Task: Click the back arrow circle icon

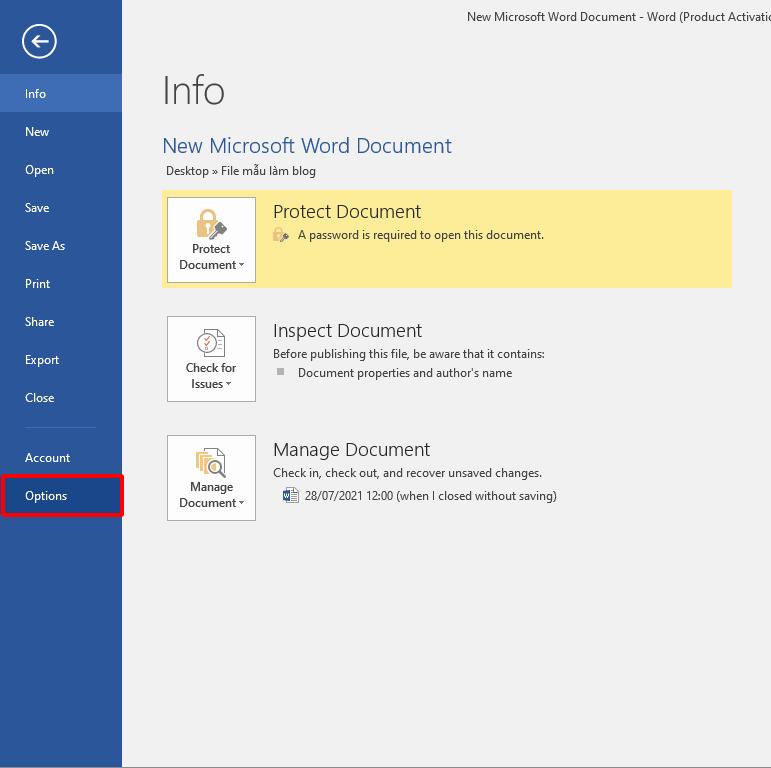Action: coord(39,41)
